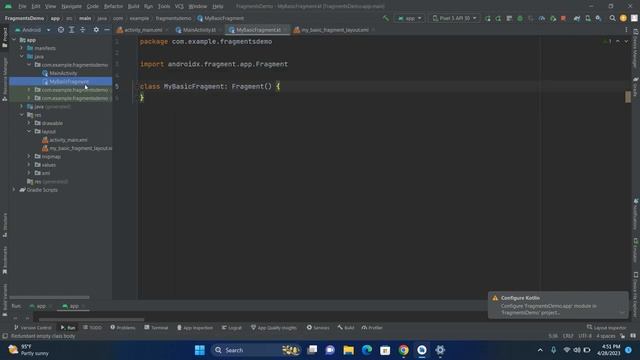Click the Profile app icon in toolbar
This screenshot has width=640, height=360.
[542, 18]
